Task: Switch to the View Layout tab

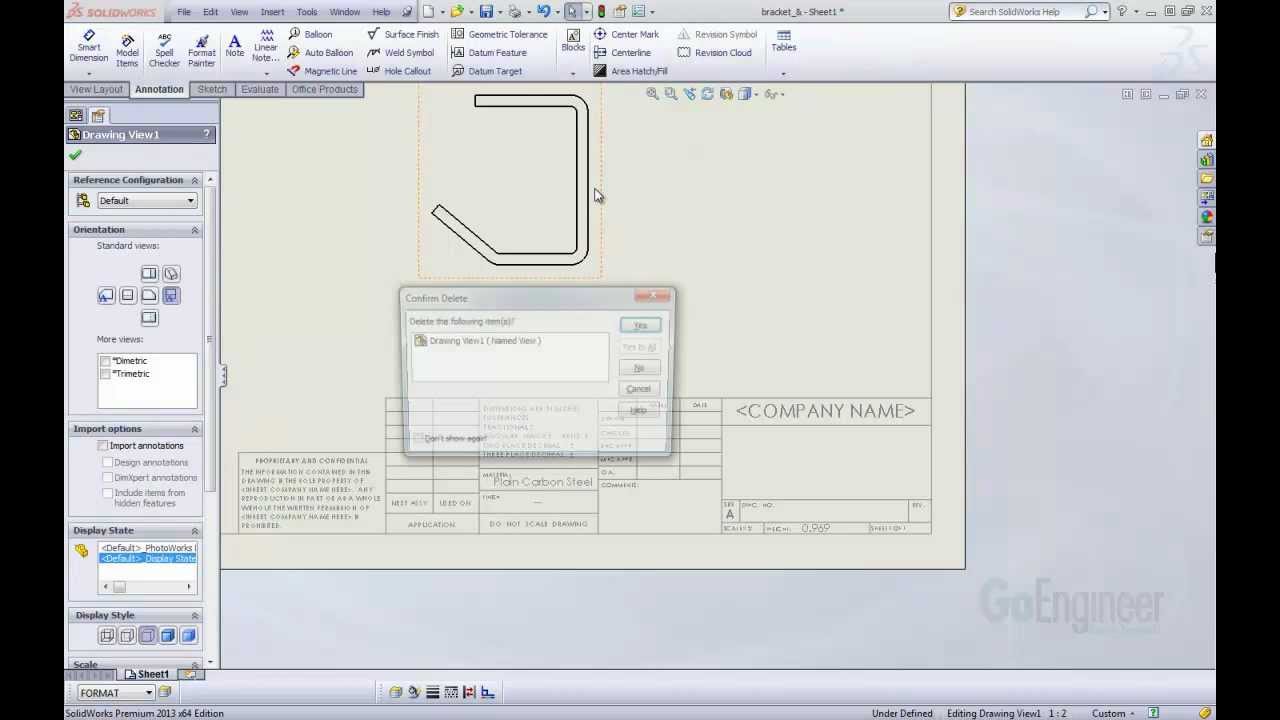Action: (x=96, y=89)
